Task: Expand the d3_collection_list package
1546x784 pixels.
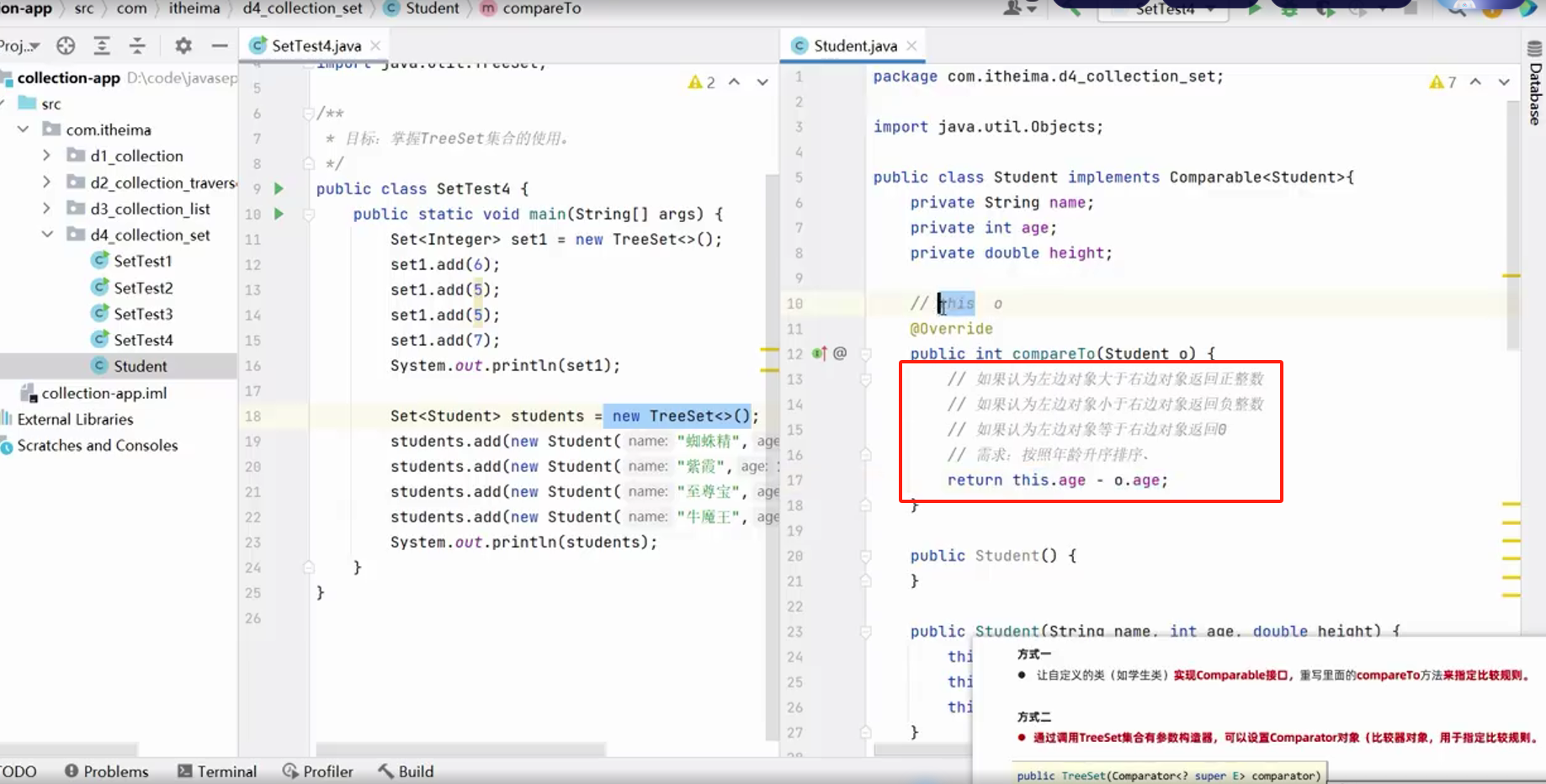Action: (x=46, y=208)
